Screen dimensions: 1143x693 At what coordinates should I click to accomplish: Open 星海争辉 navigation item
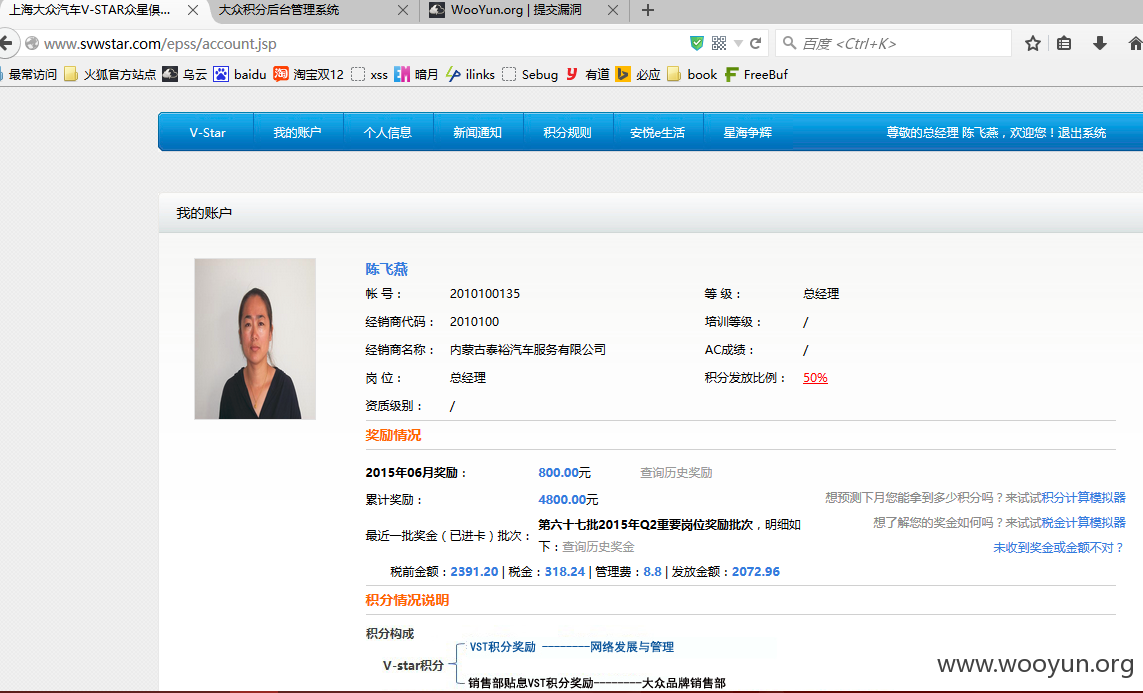pos(747,133)
